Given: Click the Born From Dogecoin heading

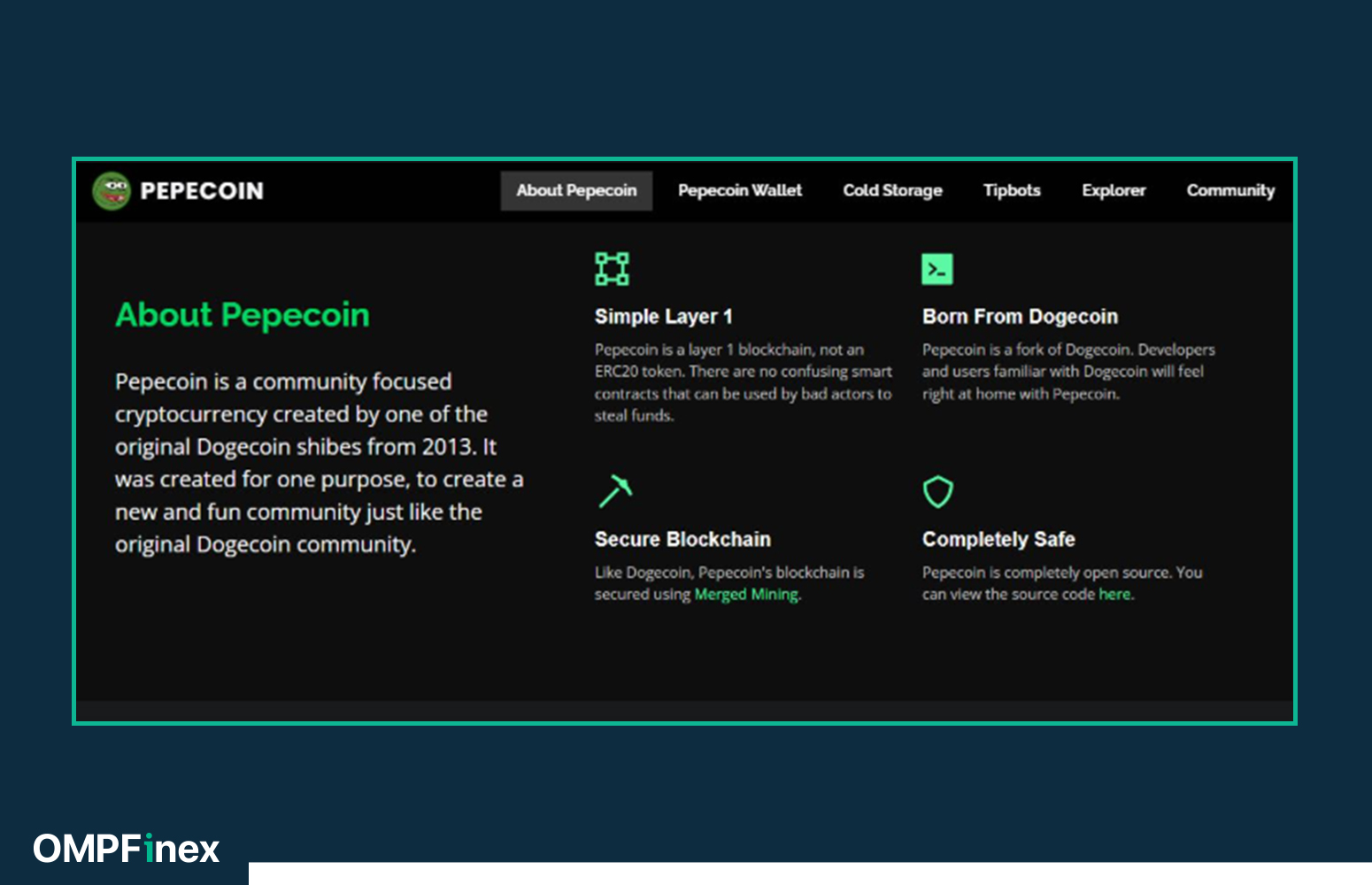Looking at the screenshot, I should 1020,317.
